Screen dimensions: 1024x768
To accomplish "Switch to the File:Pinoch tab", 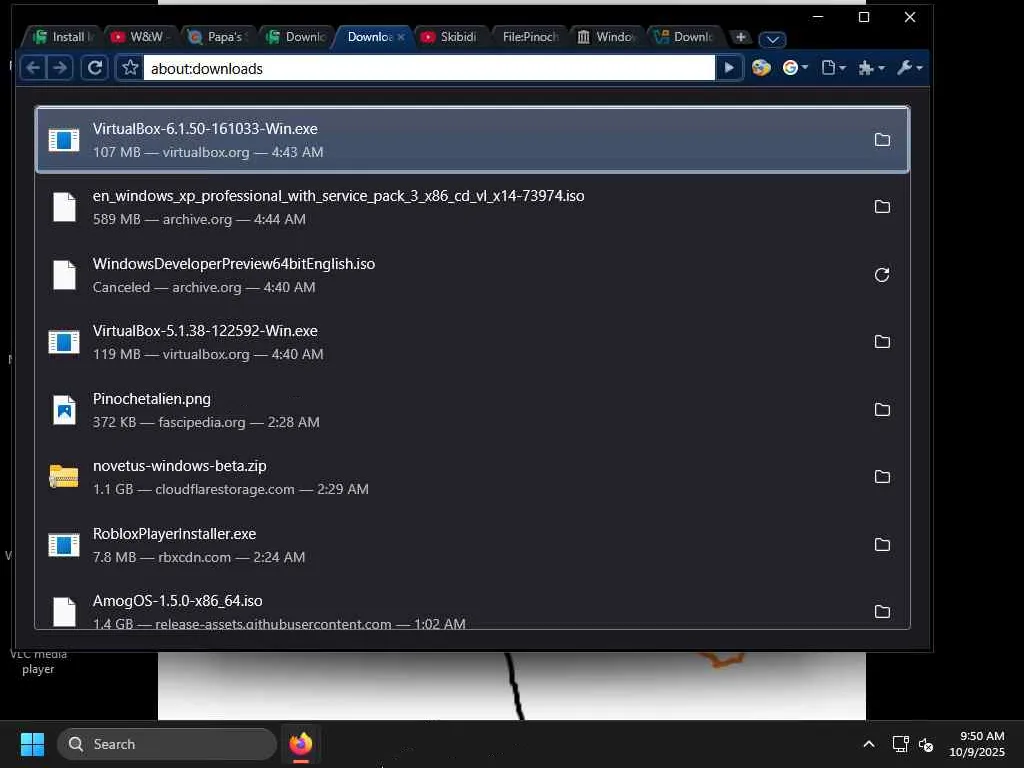I will tap(530, 37).
